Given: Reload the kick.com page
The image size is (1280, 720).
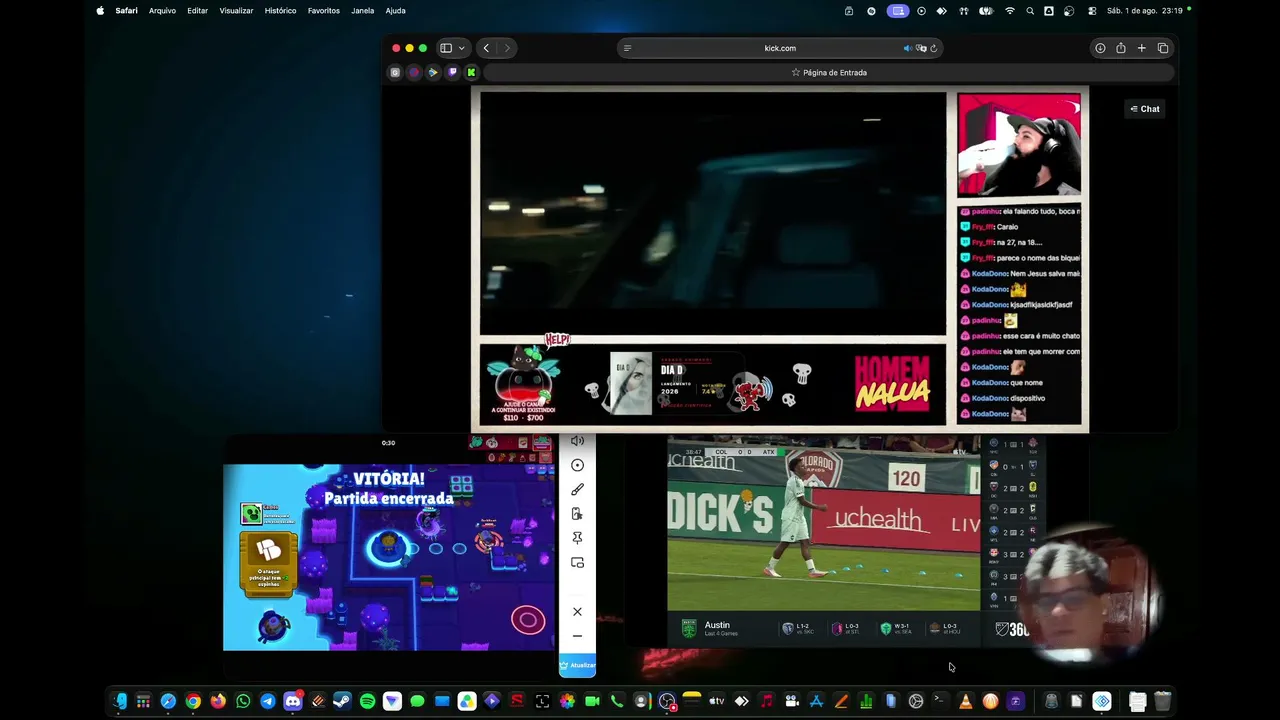Looking at the screenshot, I should click(934, 48).
